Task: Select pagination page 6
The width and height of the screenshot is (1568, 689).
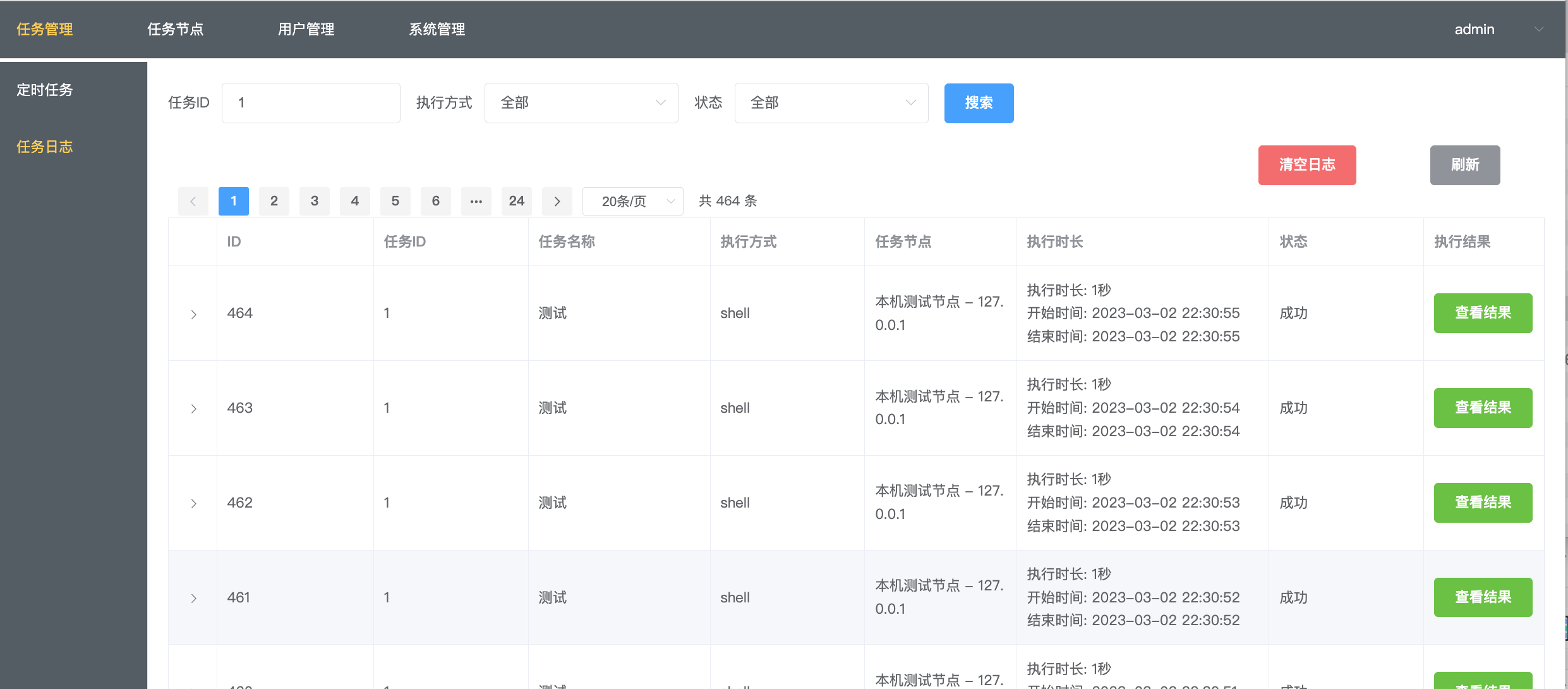Action: 436,201
